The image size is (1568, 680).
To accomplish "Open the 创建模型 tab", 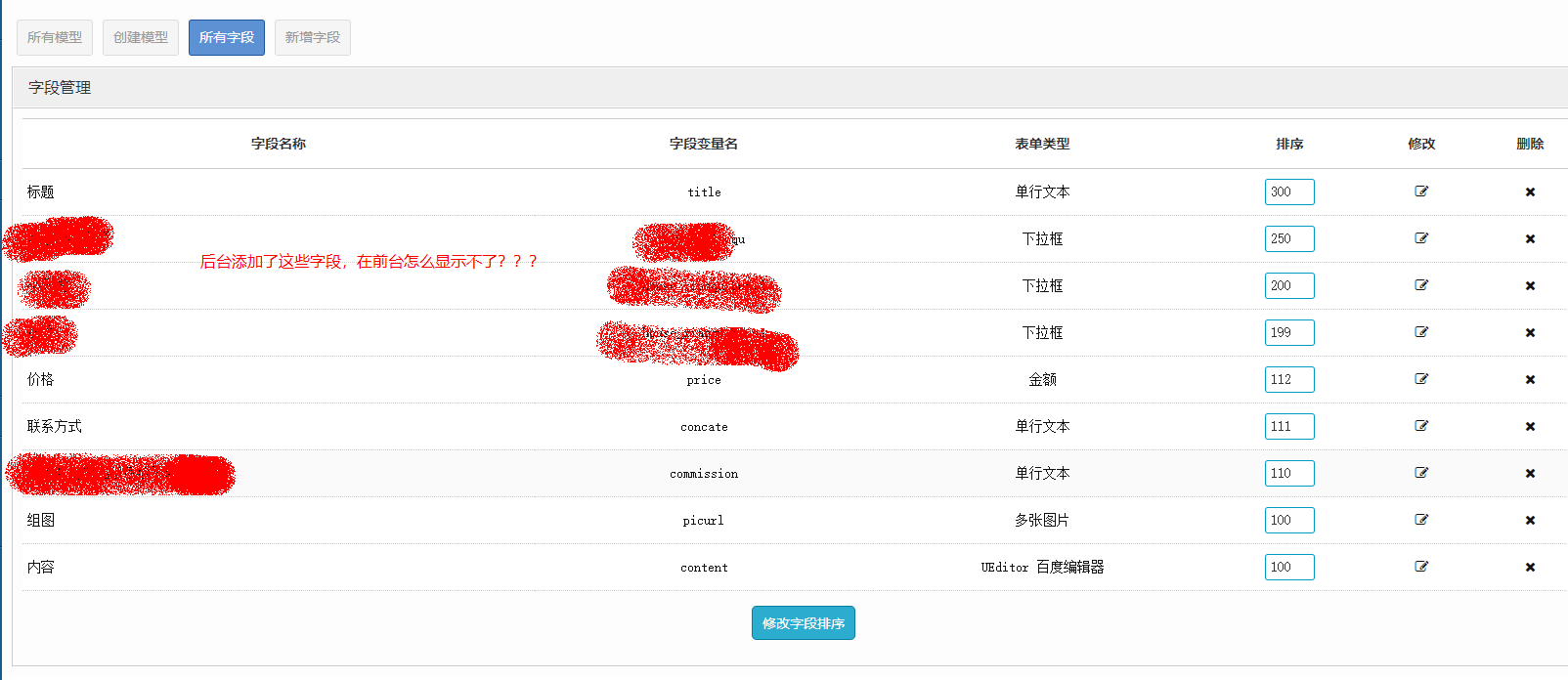I will click(x=141, y=37).
